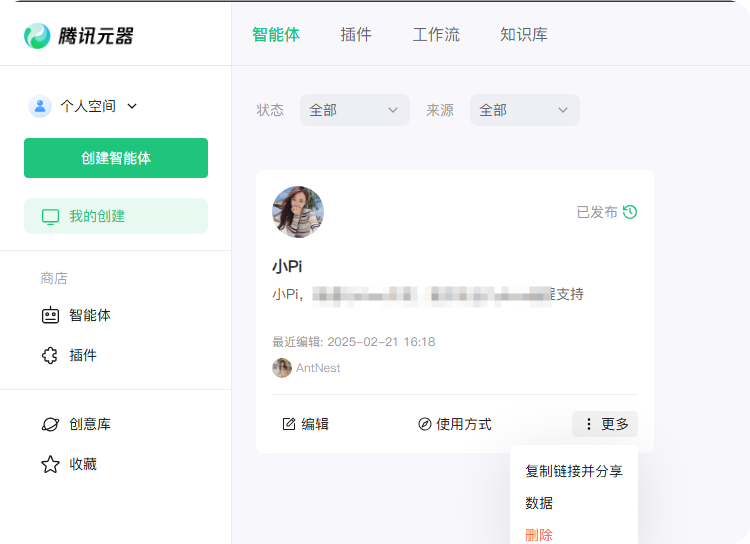Click the 我的创建 monitor icon

point(50,217)
